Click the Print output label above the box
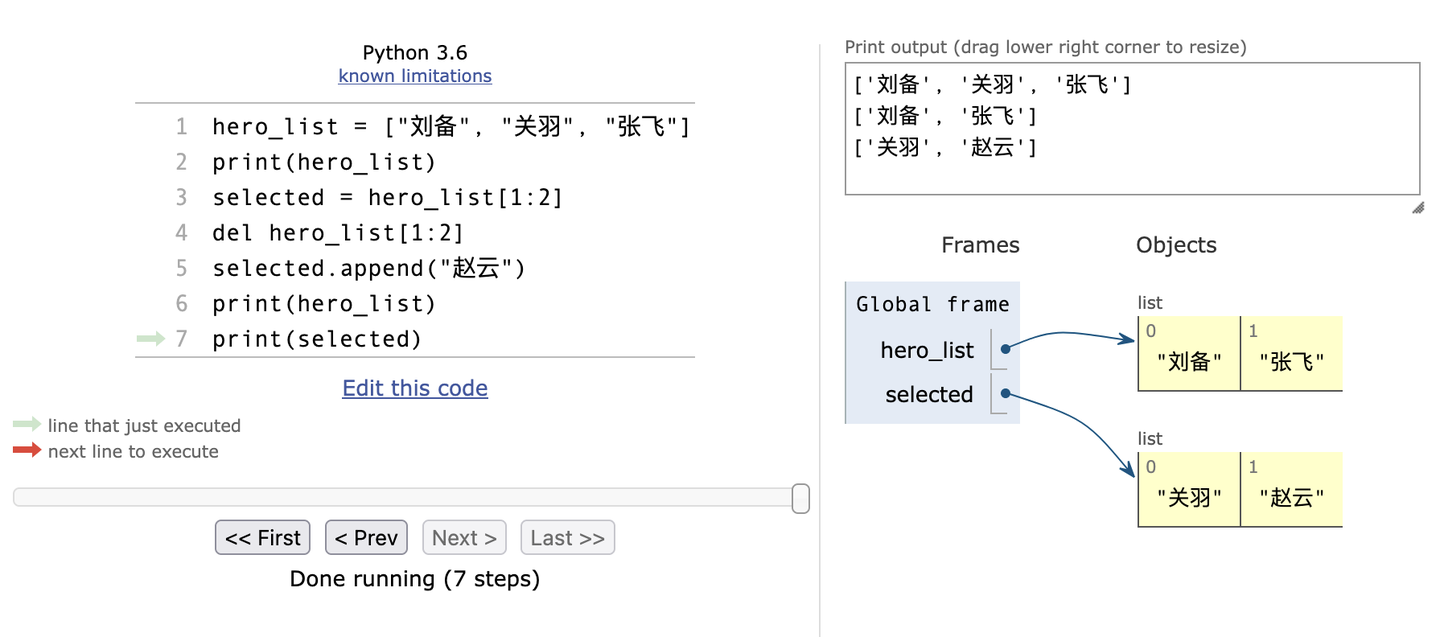1440x637 pixels. [x=1046, y=47]
